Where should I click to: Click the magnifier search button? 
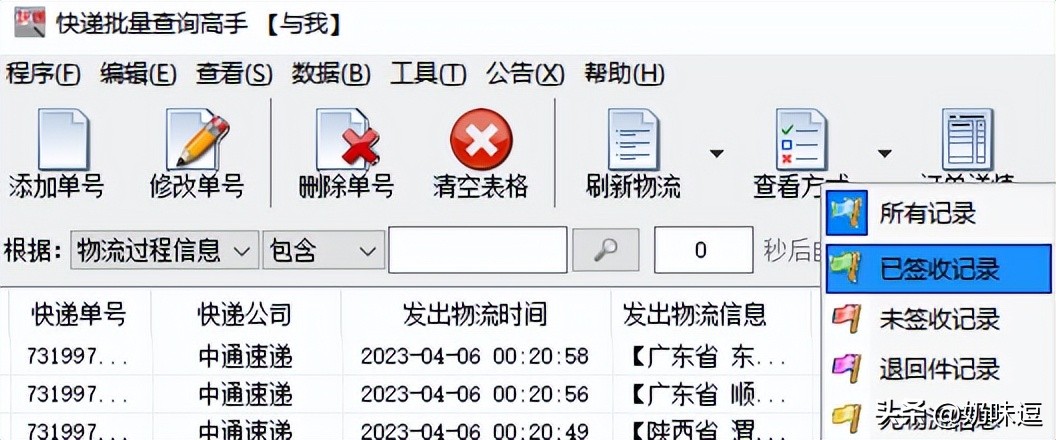pos(605,251)
